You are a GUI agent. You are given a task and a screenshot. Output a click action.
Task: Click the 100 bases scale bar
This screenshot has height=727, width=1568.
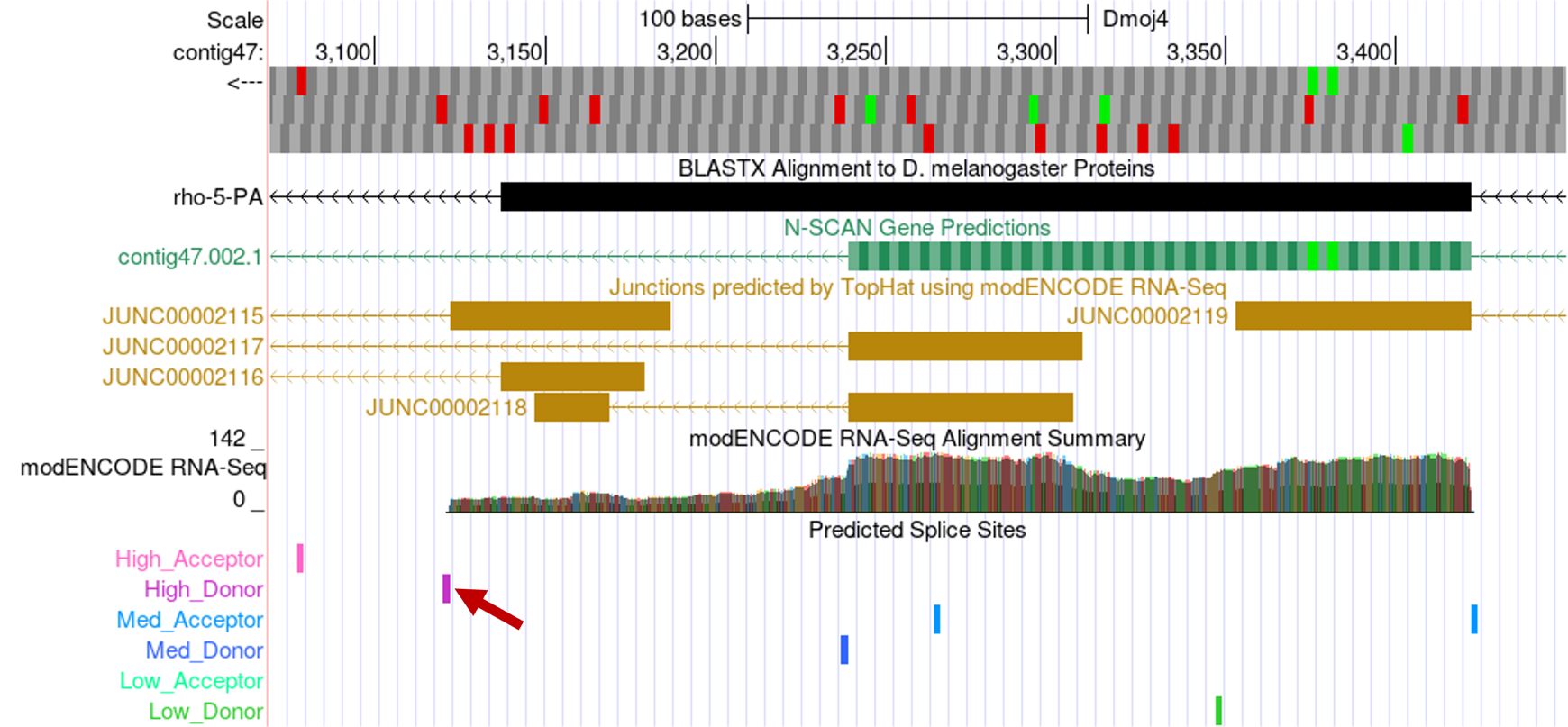point(918,18)
